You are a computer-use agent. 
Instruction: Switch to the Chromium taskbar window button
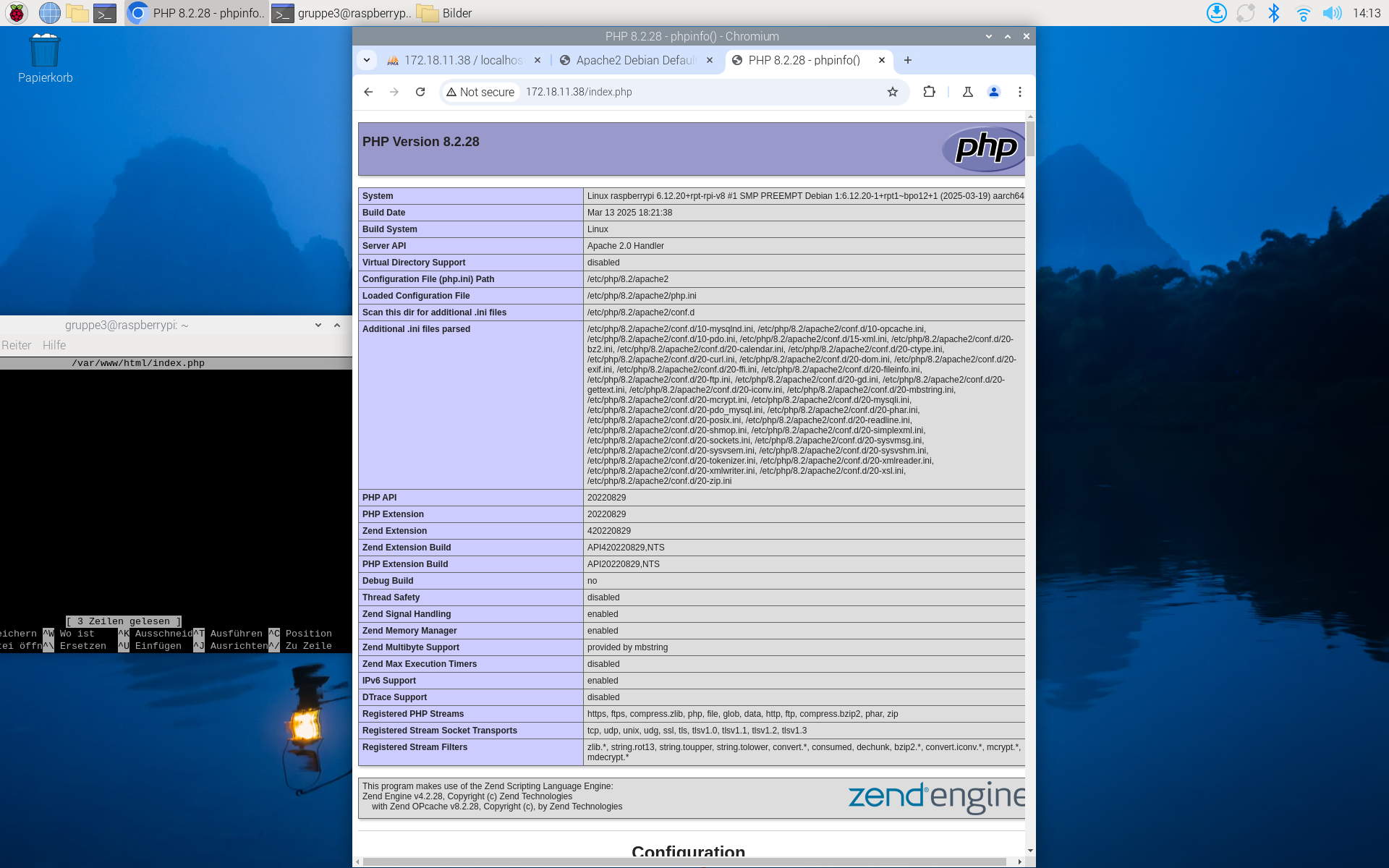[x=196, y=13]
